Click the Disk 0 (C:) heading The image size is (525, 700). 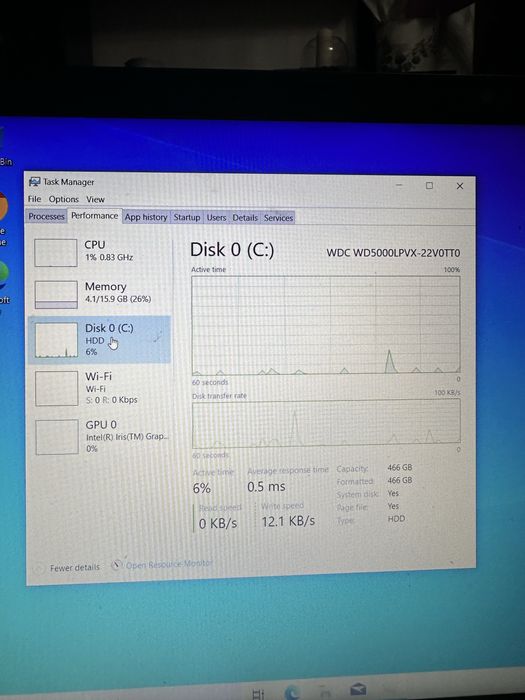pos(232,250)
